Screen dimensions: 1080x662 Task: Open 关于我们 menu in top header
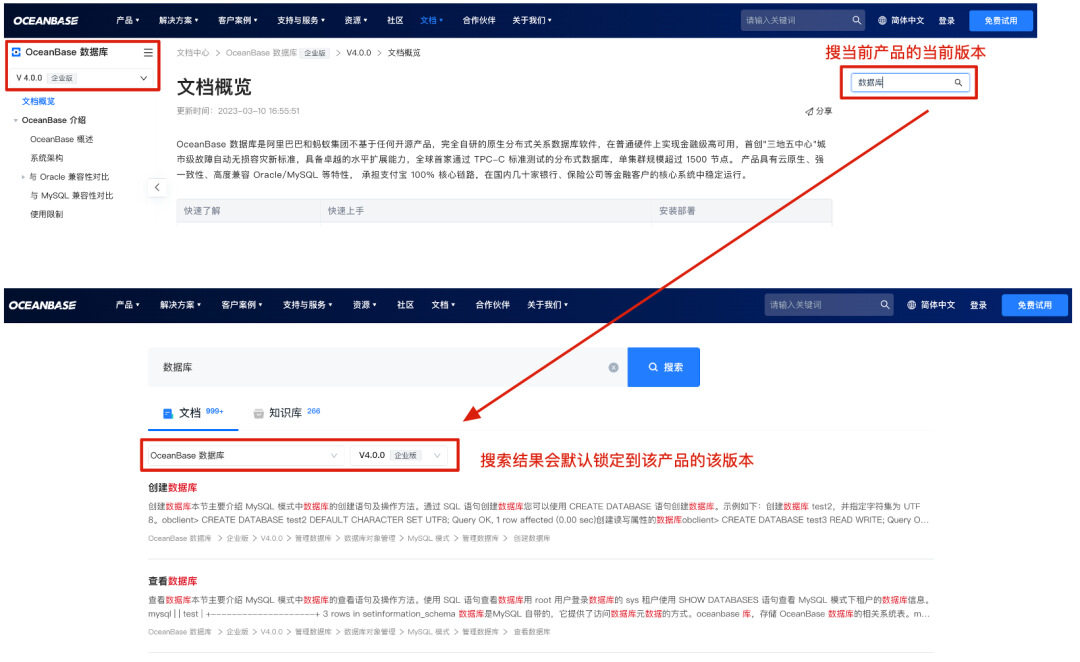(532, 21)
